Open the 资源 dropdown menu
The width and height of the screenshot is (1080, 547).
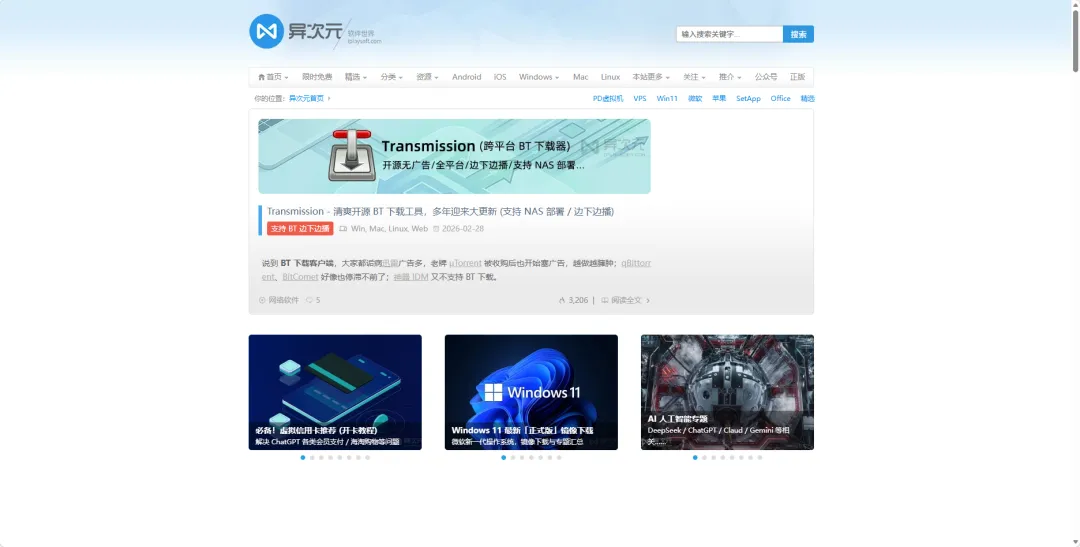tap(427, 77)
